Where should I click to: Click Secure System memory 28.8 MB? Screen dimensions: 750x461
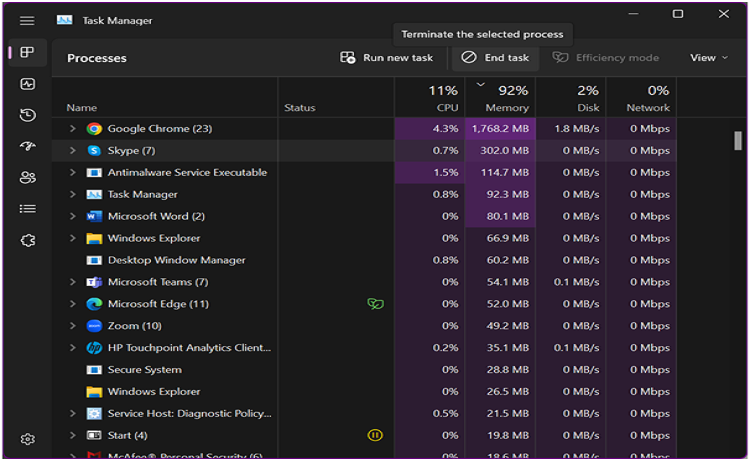508,370
